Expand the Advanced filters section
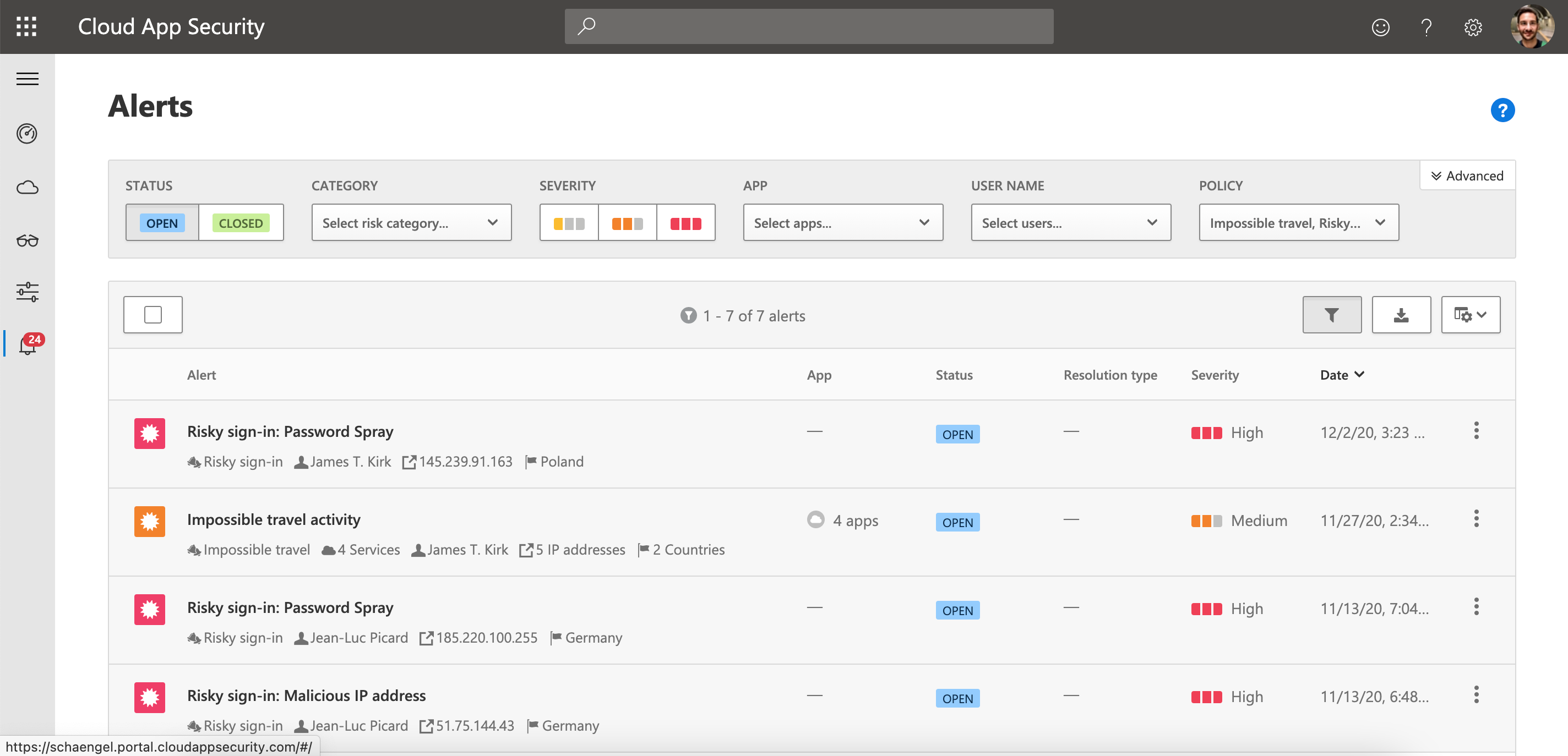Image resolution: width=1568 pixels, height=756 pixels. coord(1467,176)
